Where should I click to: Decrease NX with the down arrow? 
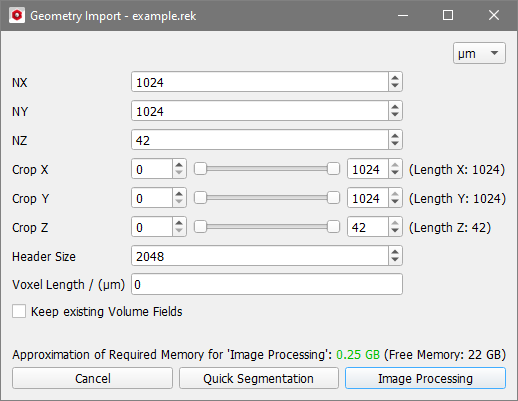395,86
